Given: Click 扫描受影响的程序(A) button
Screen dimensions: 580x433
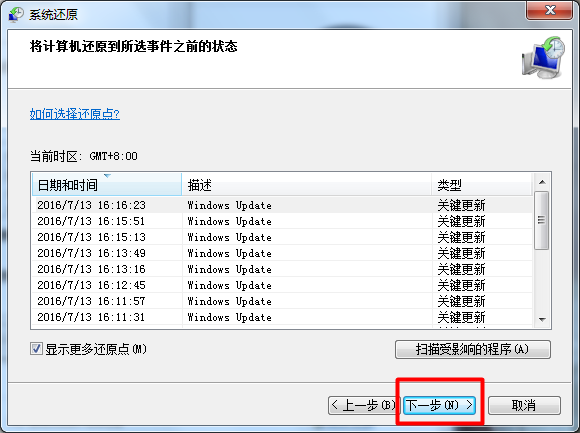Looking at the screenshot, I should (x=473, y=349).
